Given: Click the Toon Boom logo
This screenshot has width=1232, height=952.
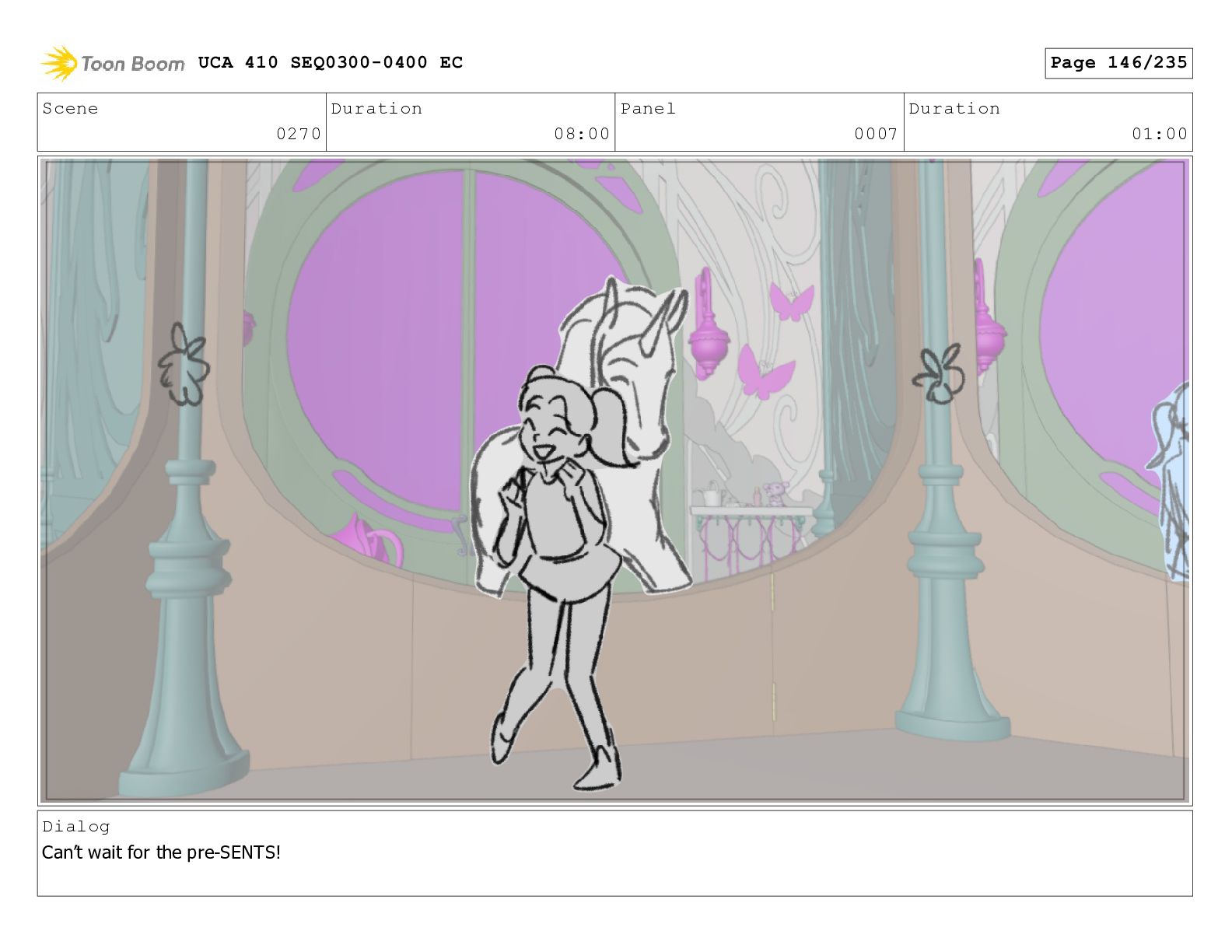Looking at the screenshot, I should click(113, 63).
